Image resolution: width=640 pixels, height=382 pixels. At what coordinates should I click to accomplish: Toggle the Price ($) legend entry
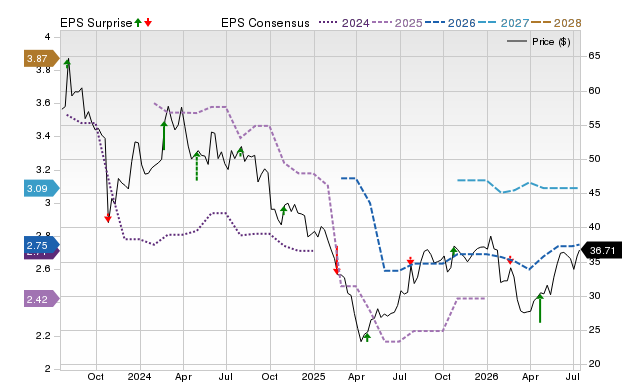coord(539,42)
